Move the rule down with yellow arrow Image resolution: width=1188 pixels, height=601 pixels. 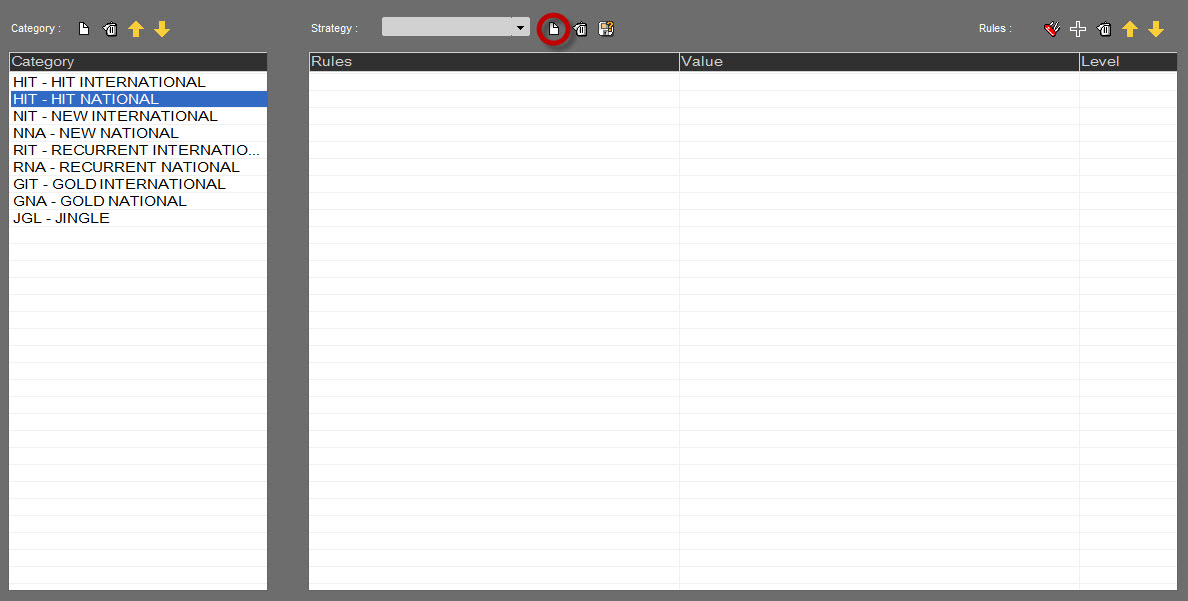(1156, 29)
